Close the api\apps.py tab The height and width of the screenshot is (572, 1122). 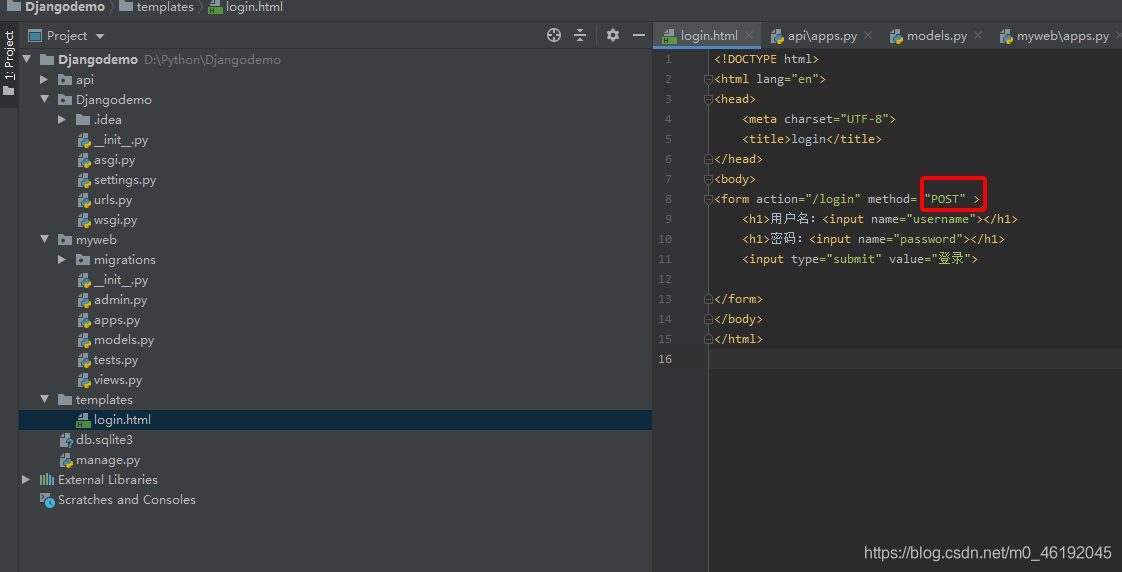pos(868,35)
